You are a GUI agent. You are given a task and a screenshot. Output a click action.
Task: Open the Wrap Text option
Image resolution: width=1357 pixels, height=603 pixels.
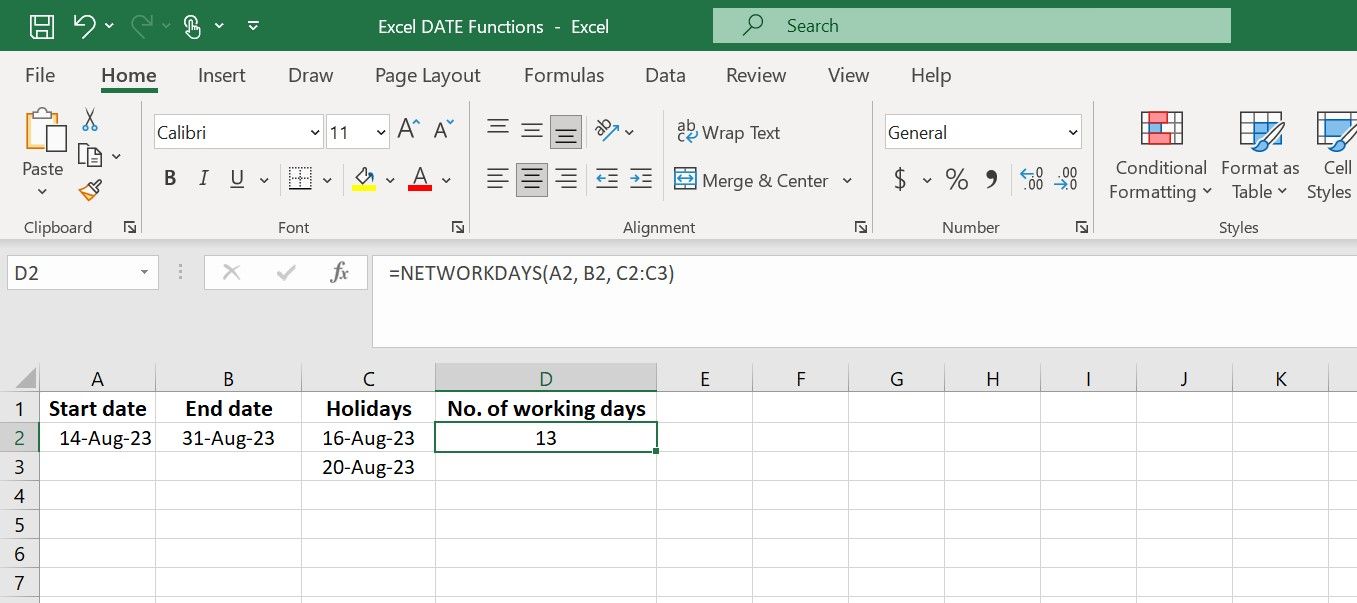tap(729, 132)
